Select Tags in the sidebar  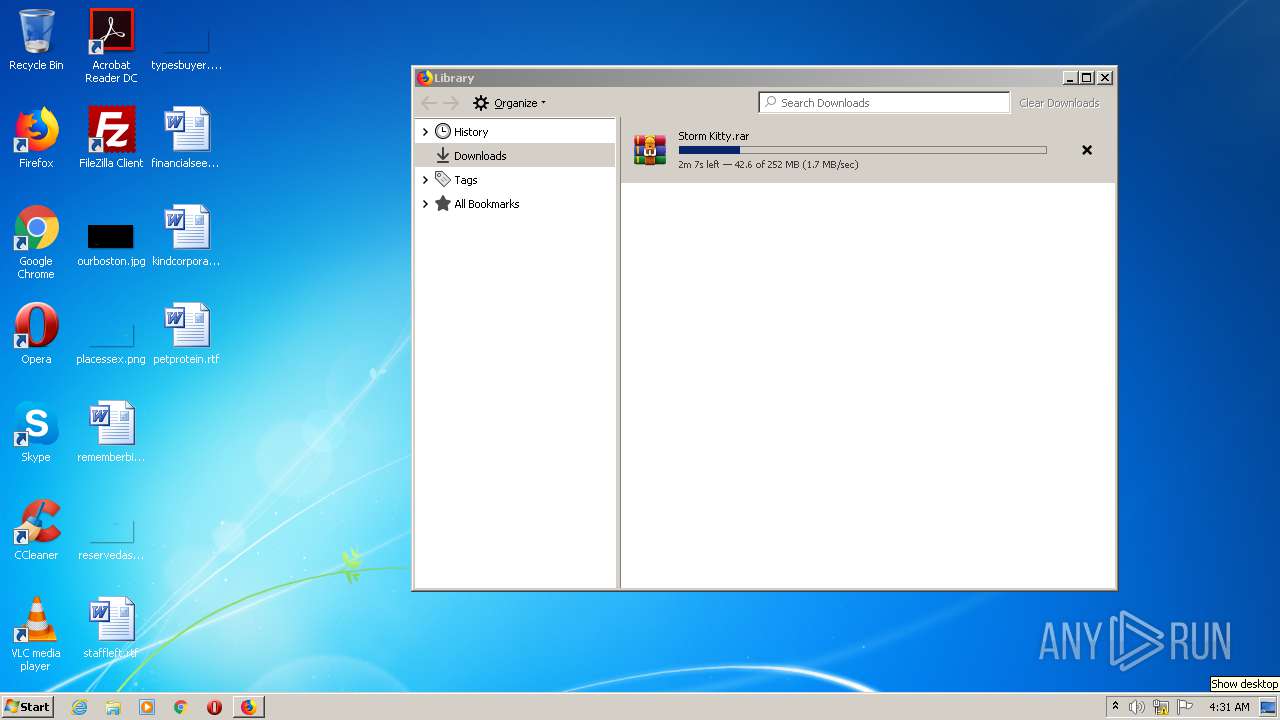[515, 180]
